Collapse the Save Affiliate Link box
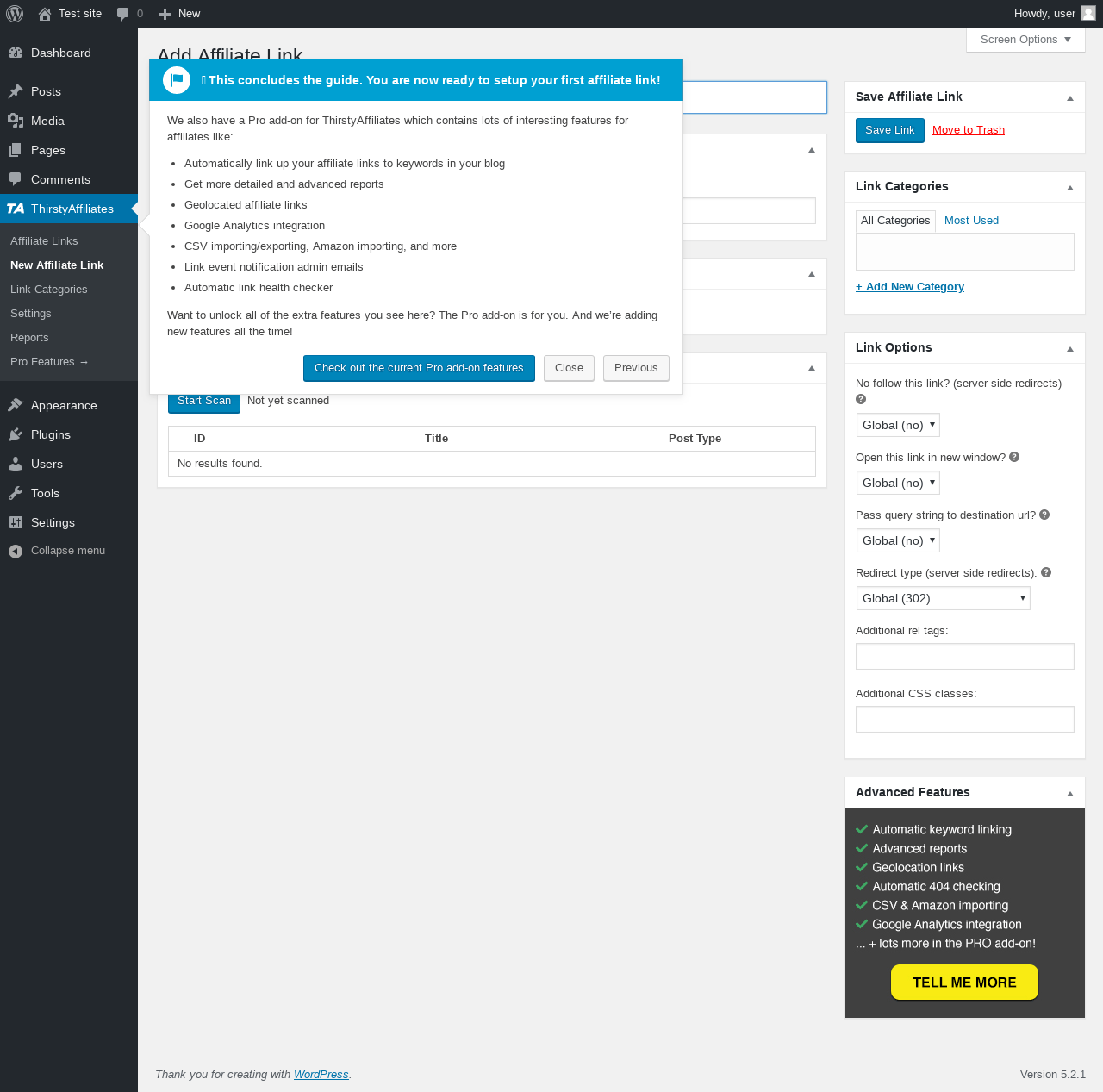Viewport: 1103px width, 1092px height. click(1070, 98)
